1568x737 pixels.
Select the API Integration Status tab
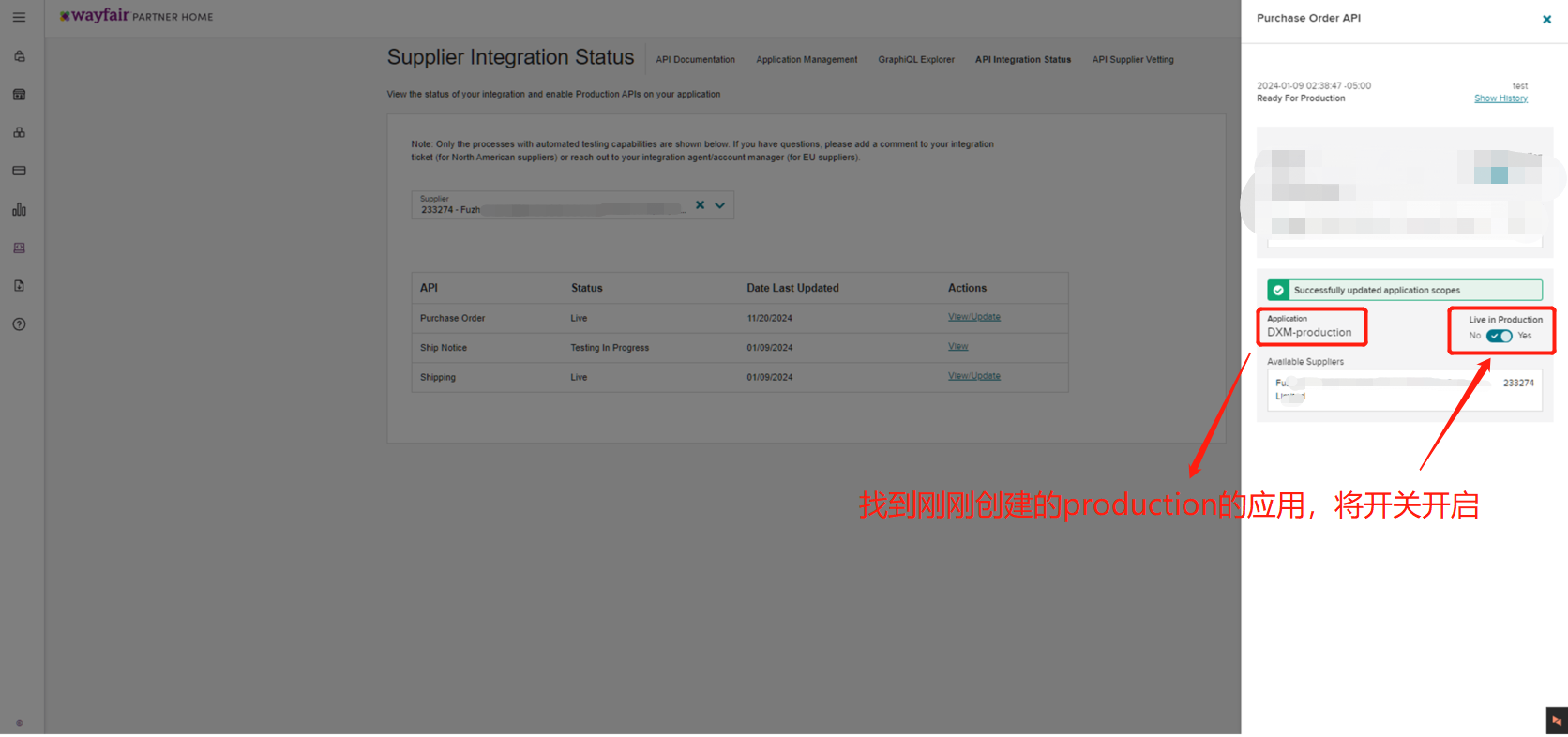tap(1022, 59)
